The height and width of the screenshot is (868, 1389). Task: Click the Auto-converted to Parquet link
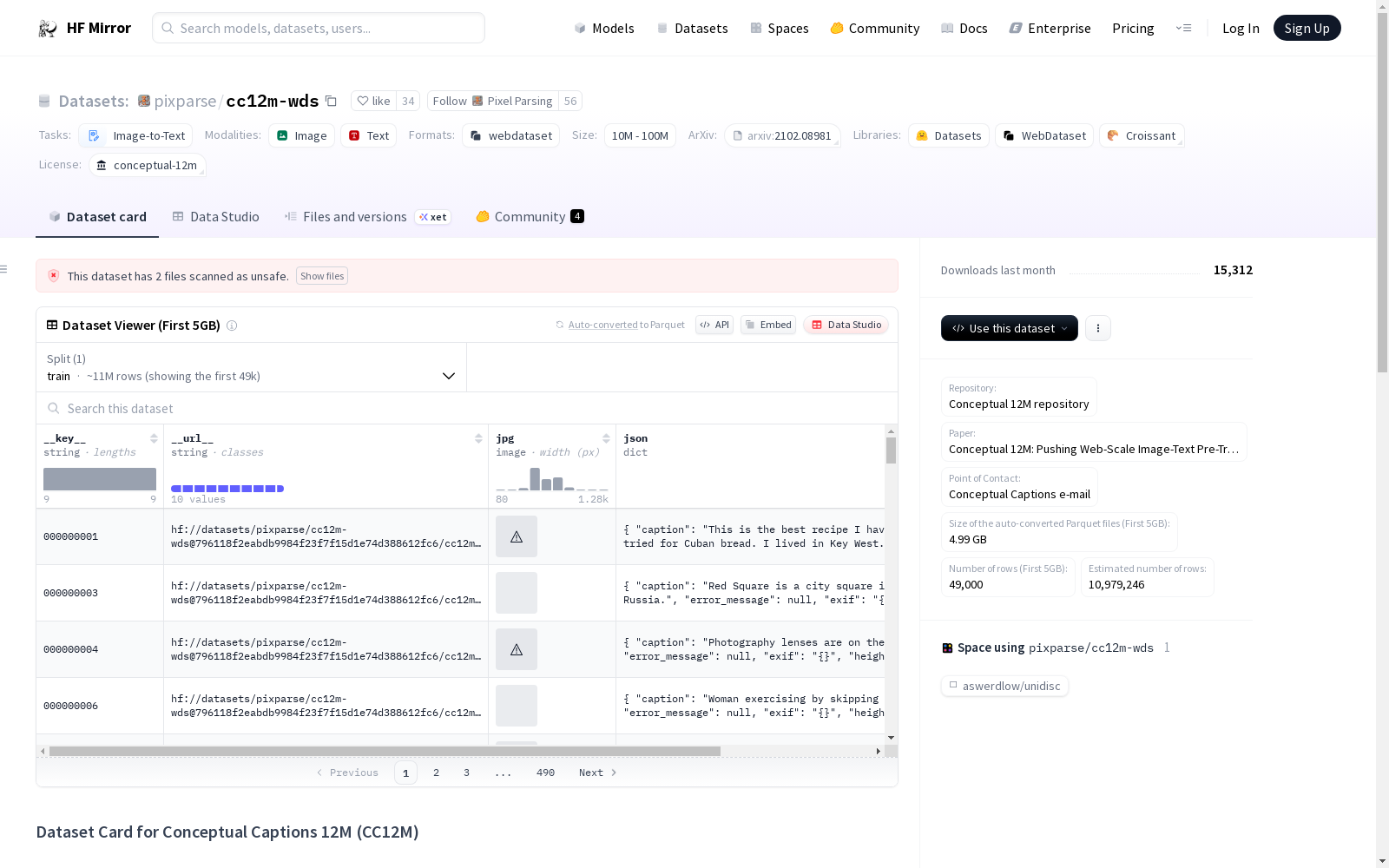(x=620, y=325)
